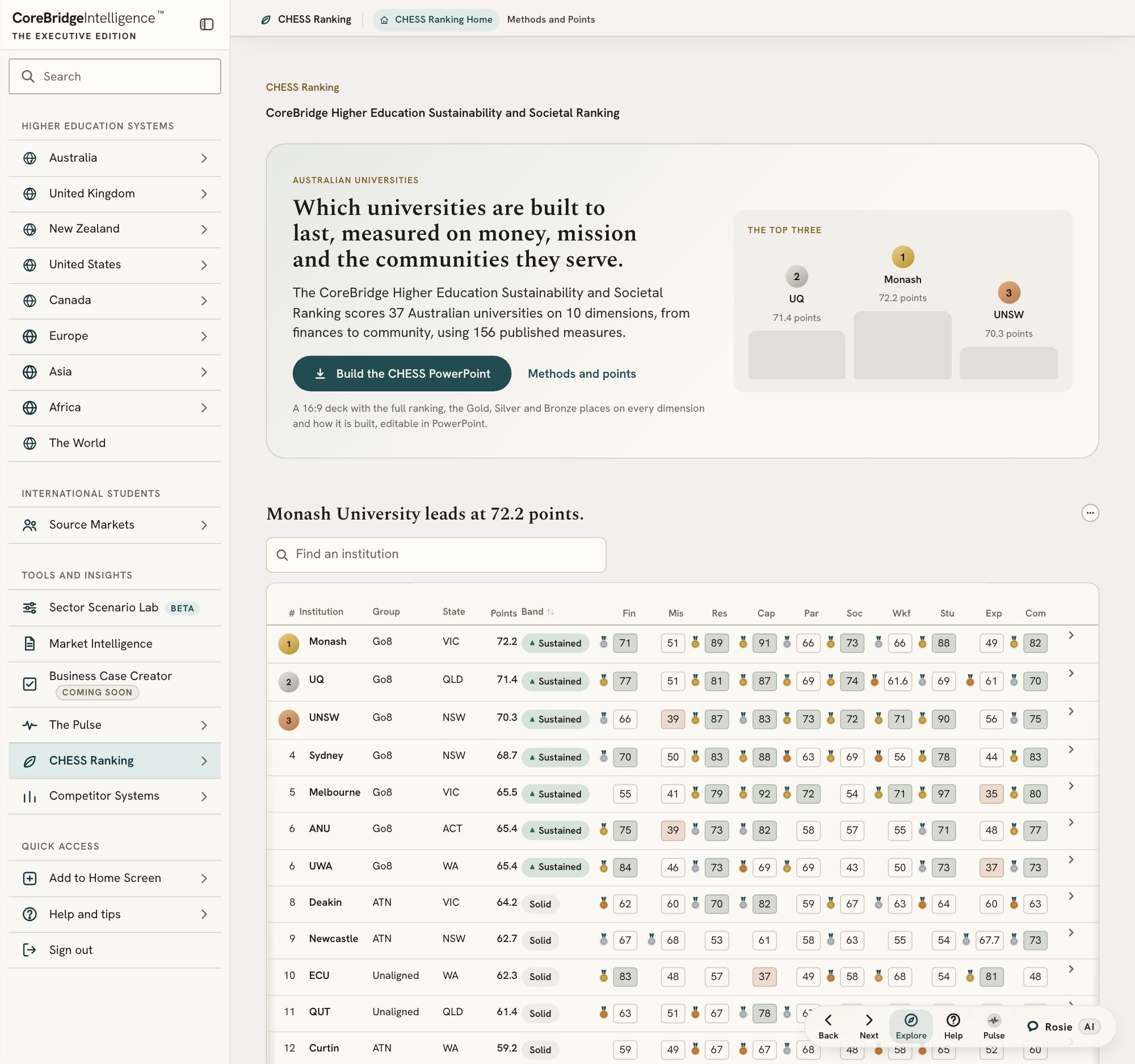The height and width of the screenshot is (1064, 1135).
Task: Open Sector Scenario Lab sliders icon
Action: point(30,608)
